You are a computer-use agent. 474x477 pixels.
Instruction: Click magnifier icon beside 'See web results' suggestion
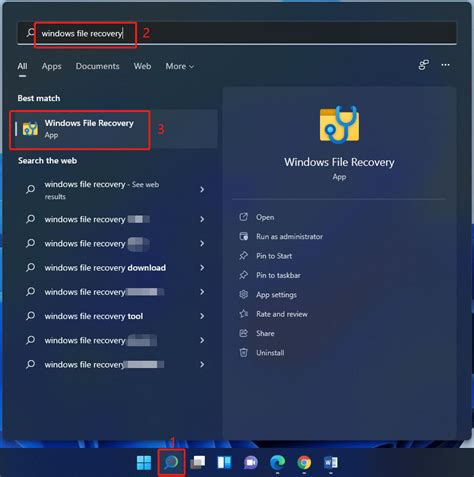[x=31, y=189]
